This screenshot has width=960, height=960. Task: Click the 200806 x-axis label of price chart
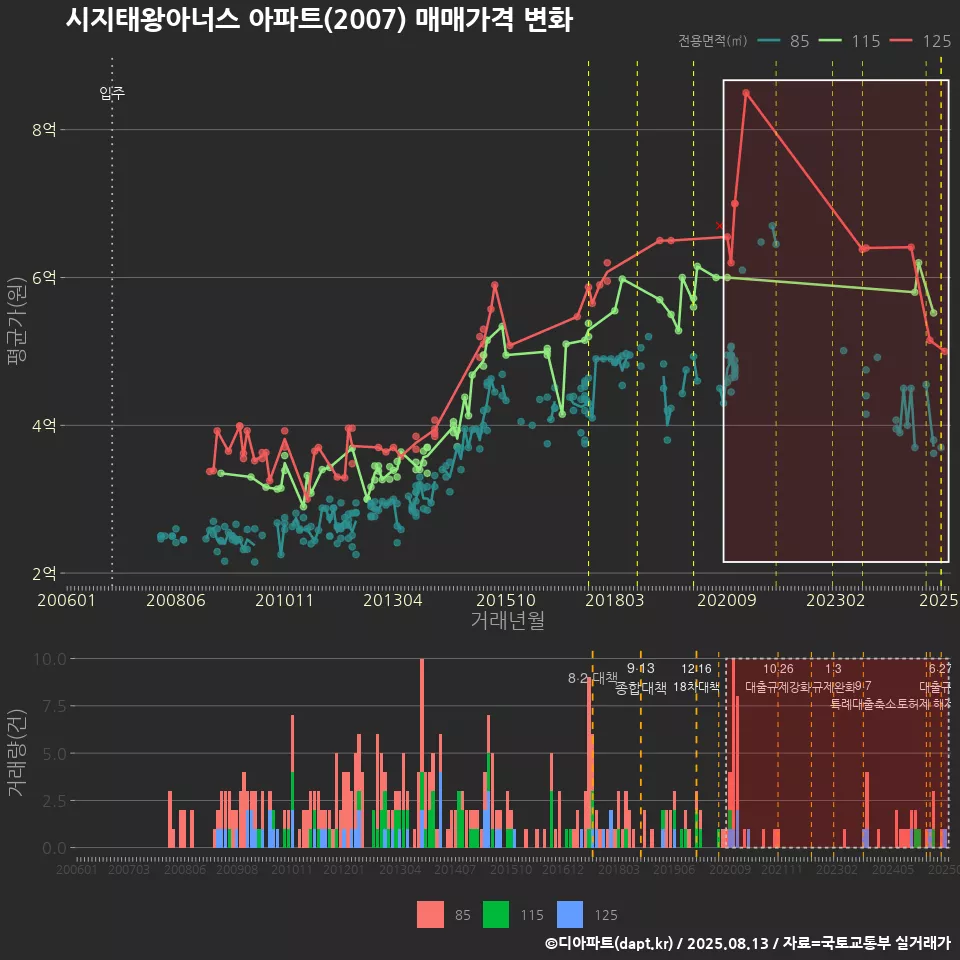176,600
